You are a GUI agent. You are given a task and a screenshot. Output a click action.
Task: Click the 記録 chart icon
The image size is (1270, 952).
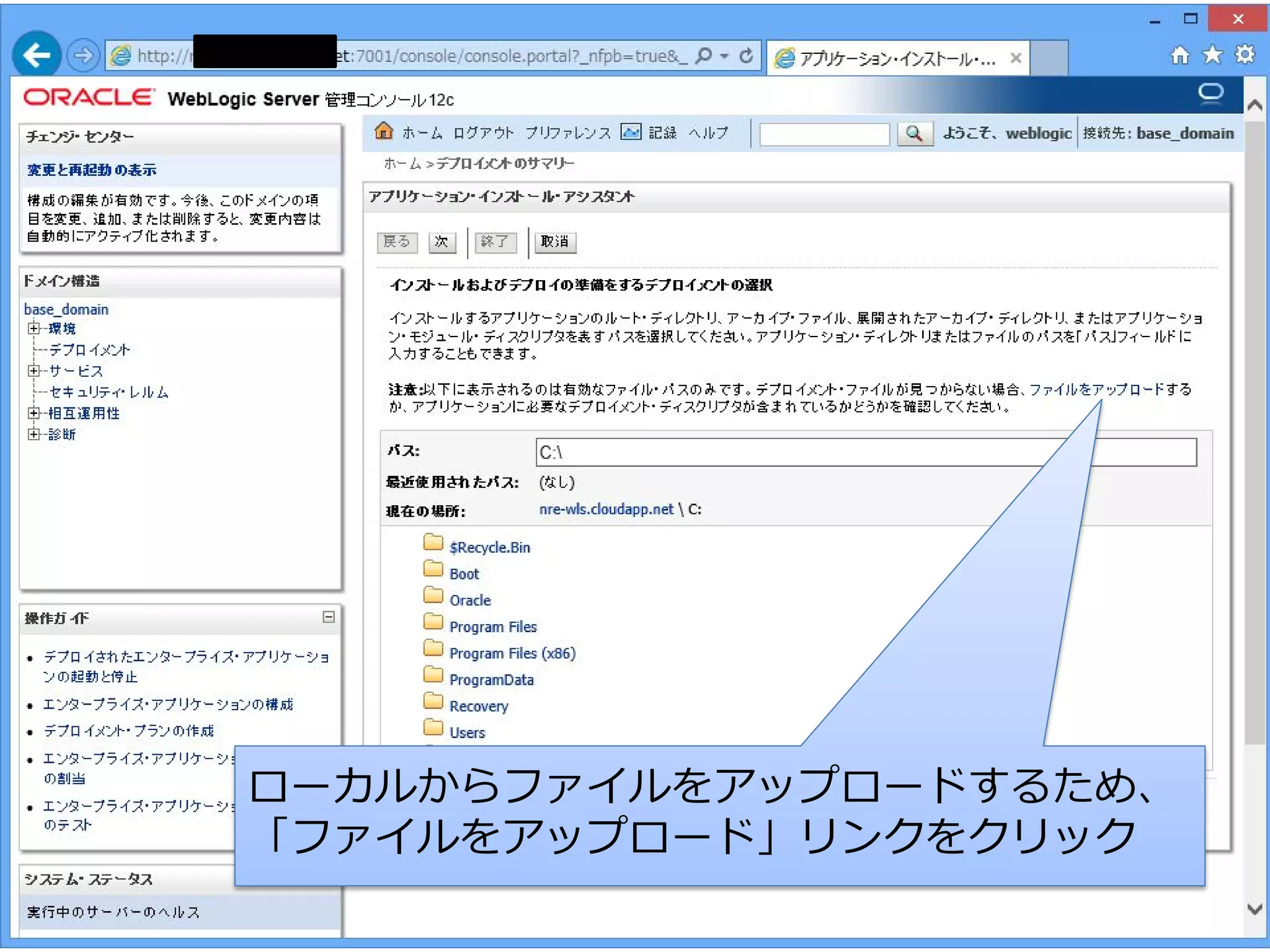(x=631, y=132)
